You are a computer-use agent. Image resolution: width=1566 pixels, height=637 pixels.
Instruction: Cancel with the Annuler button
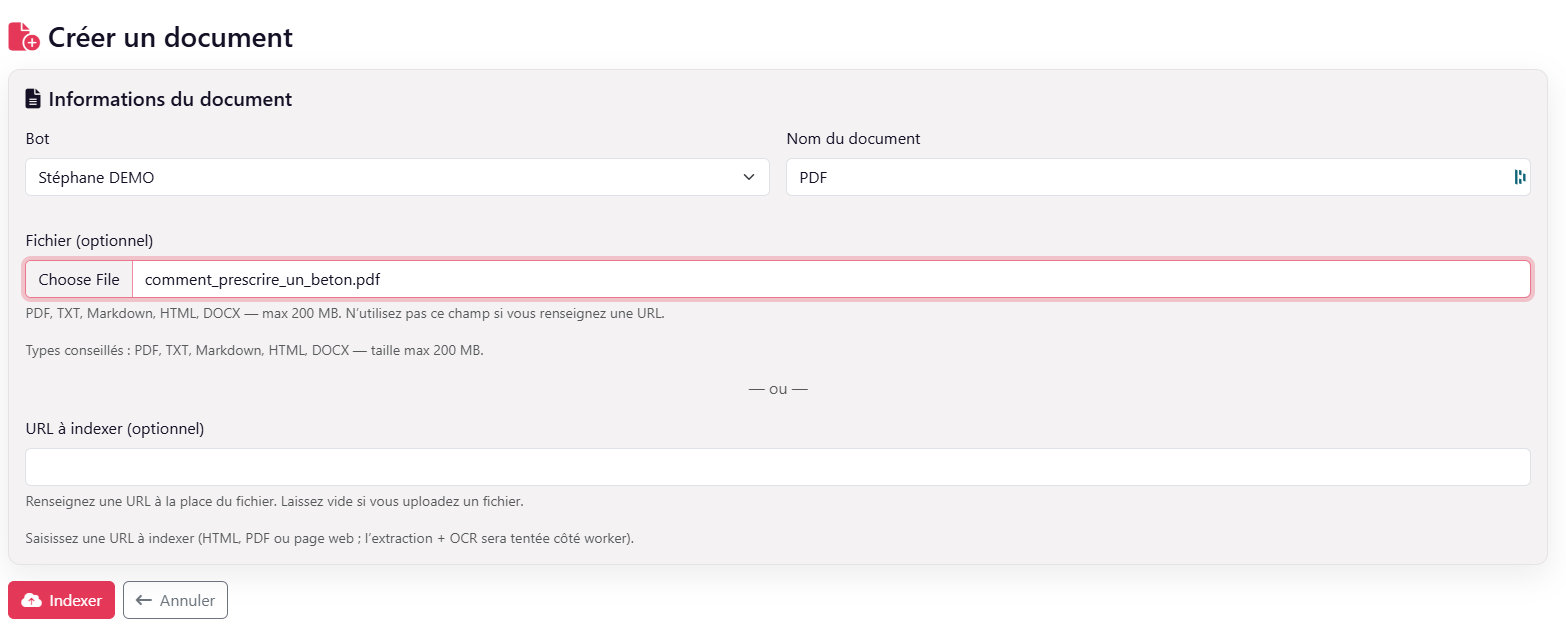tap(176, 600)
